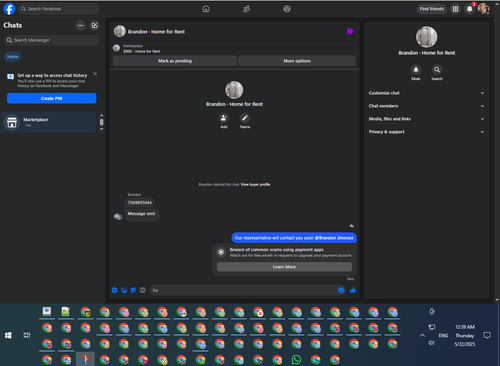Click Create PIN button
Screen dimensions: 500x366
[52, 98]
